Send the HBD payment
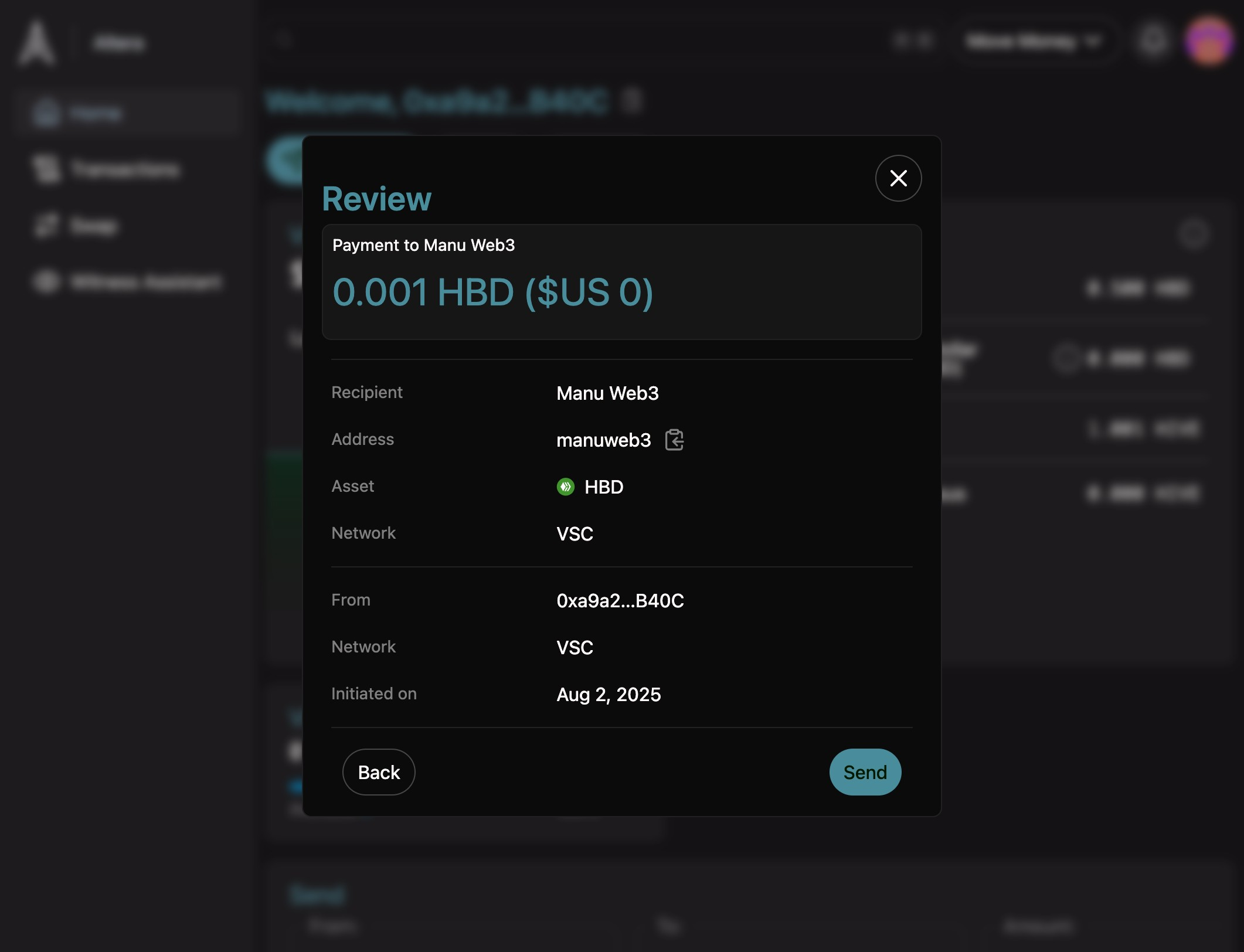Screen dimensions: 1244x952 point(865,772)
